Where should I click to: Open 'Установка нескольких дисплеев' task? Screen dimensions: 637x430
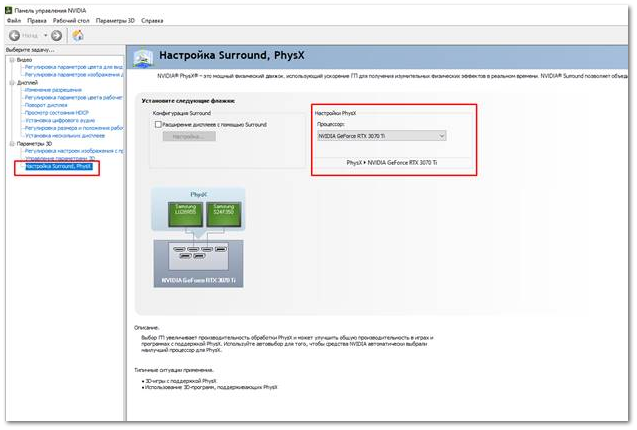65,135
